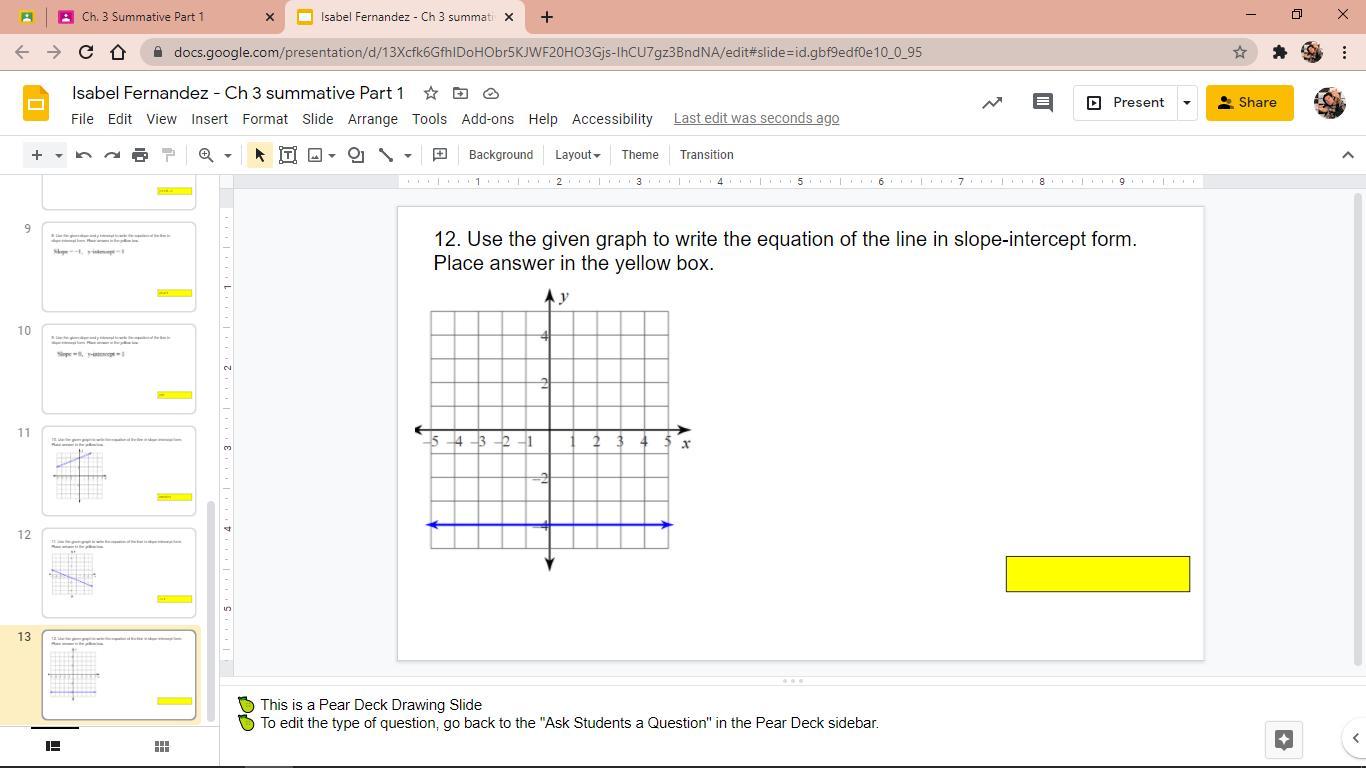This screenshot has height=768, width=1366.
Task: Select the shape tool
Action: 356,155
